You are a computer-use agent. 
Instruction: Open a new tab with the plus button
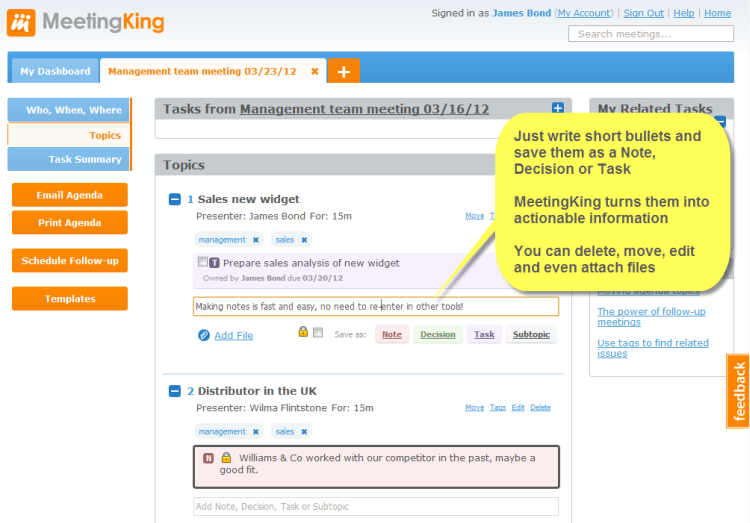(343, 71)
